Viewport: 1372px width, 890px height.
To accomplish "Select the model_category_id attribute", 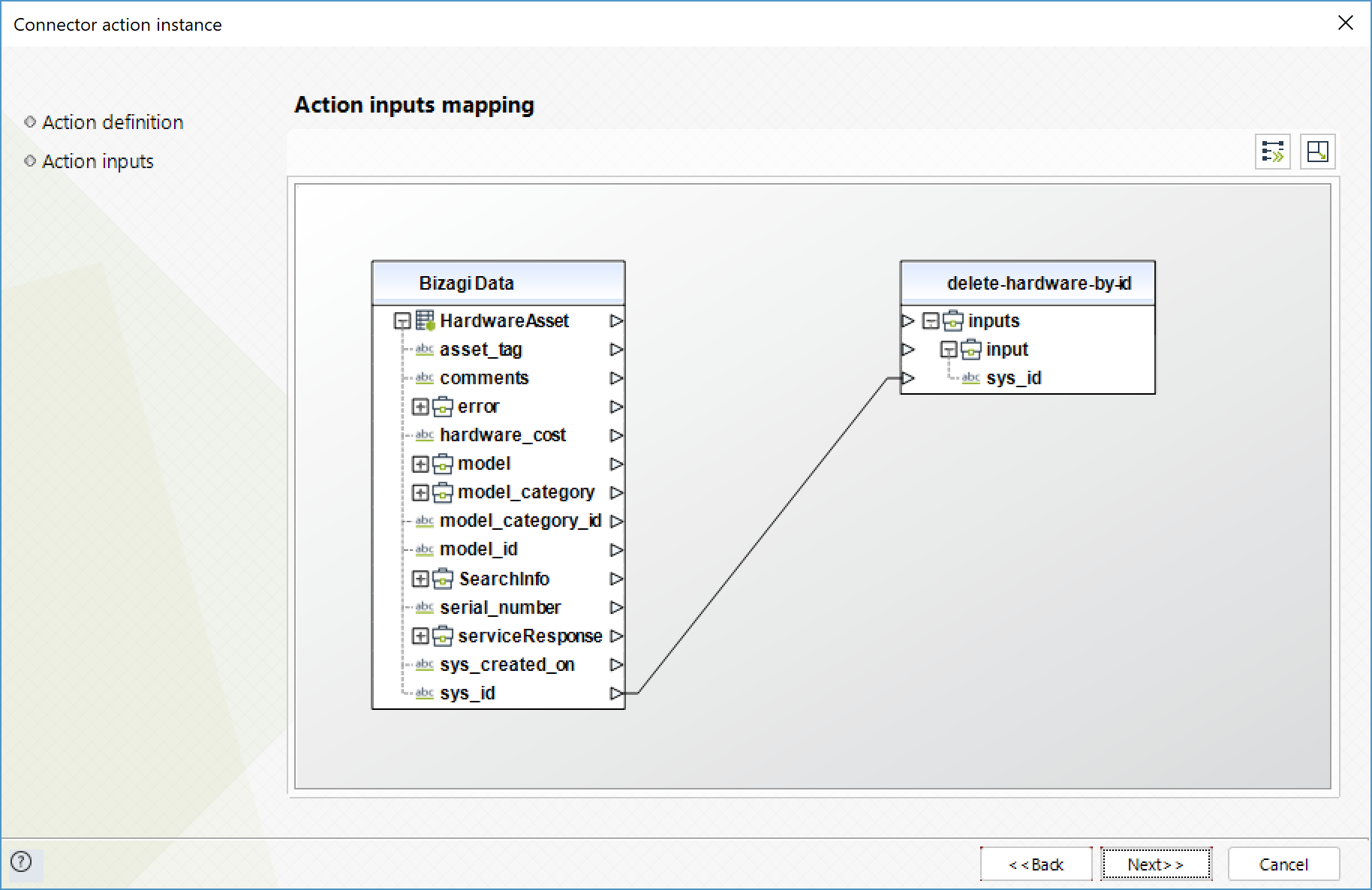I will pos(520,521).
